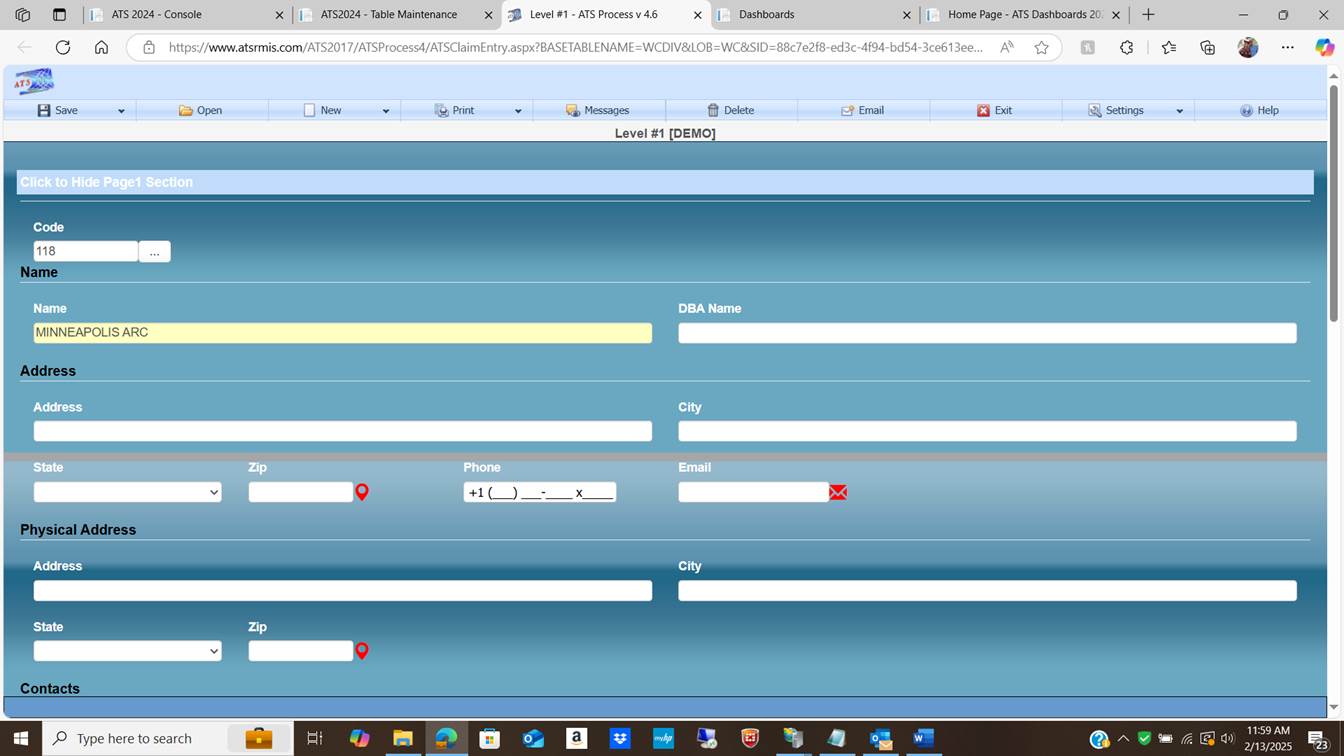Click the Delete trash icon

point(713,111)
